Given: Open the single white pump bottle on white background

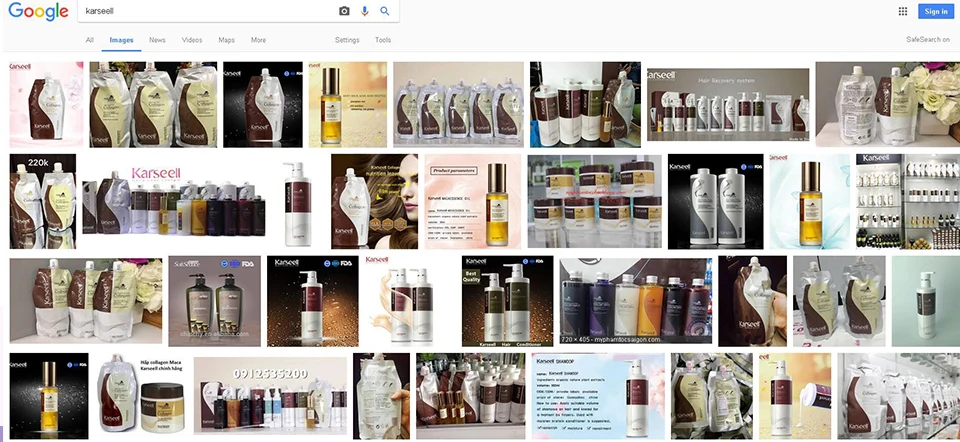Looking at the screenshot, I should 298,201.
